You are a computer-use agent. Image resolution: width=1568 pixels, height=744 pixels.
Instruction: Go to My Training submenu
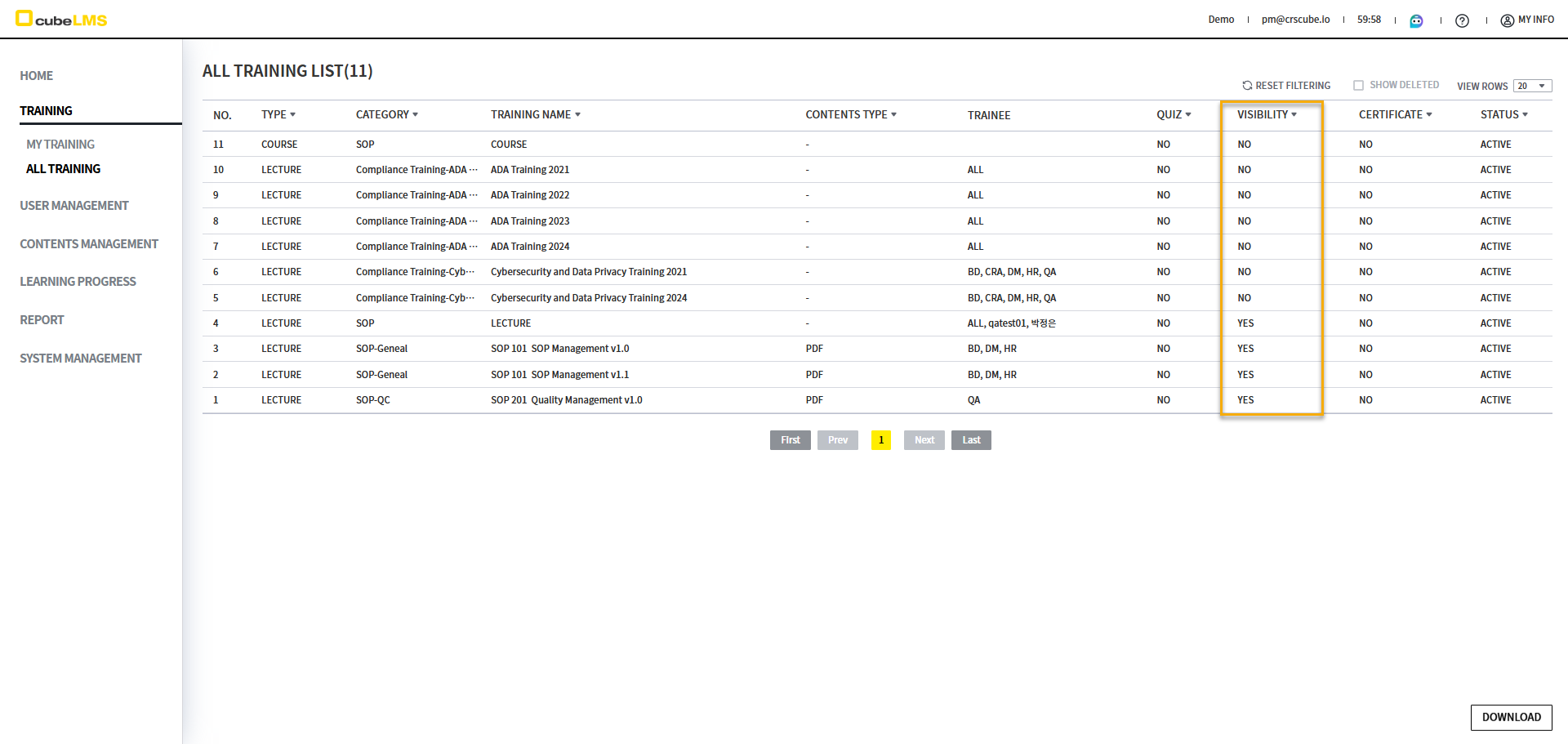coord(60,145)
